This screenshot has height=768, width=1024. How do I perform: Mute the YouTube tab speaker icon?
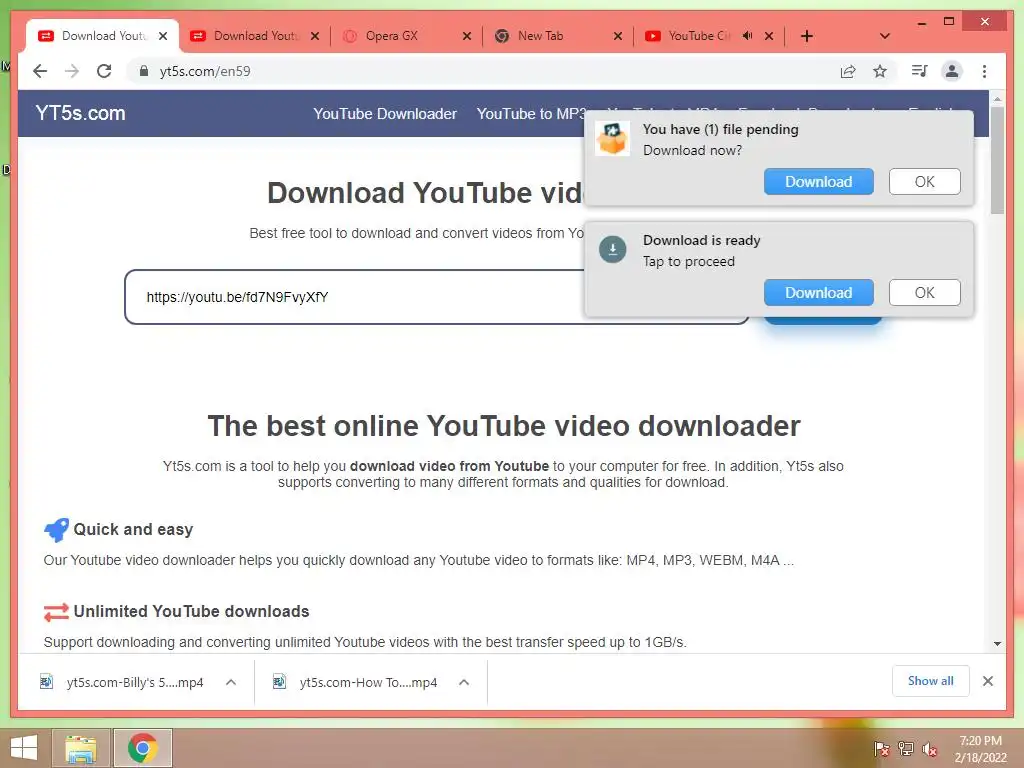748,36
